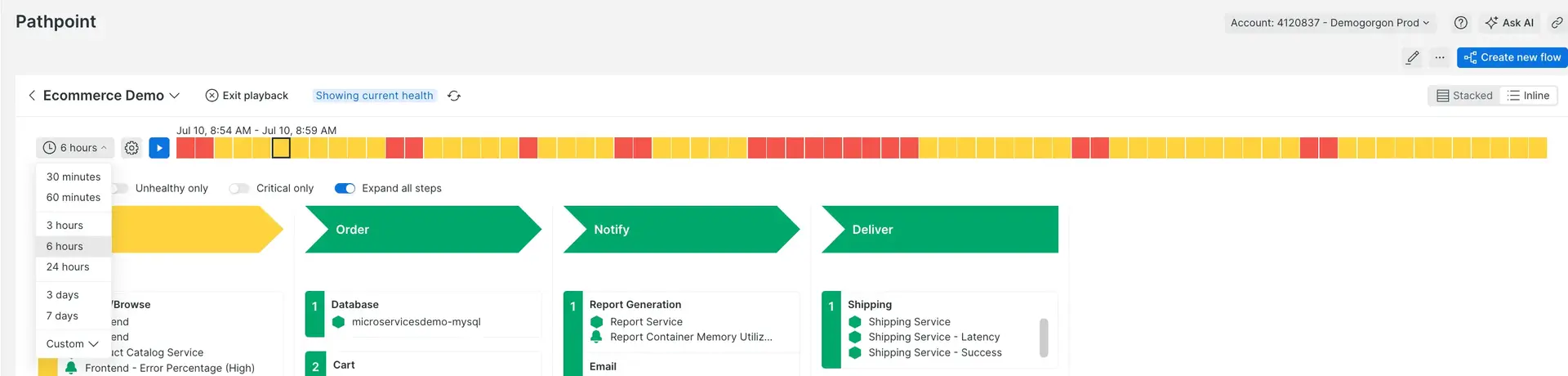Toggle the Unhealthy only switch

pyautogui.click(x=120, y=188)
